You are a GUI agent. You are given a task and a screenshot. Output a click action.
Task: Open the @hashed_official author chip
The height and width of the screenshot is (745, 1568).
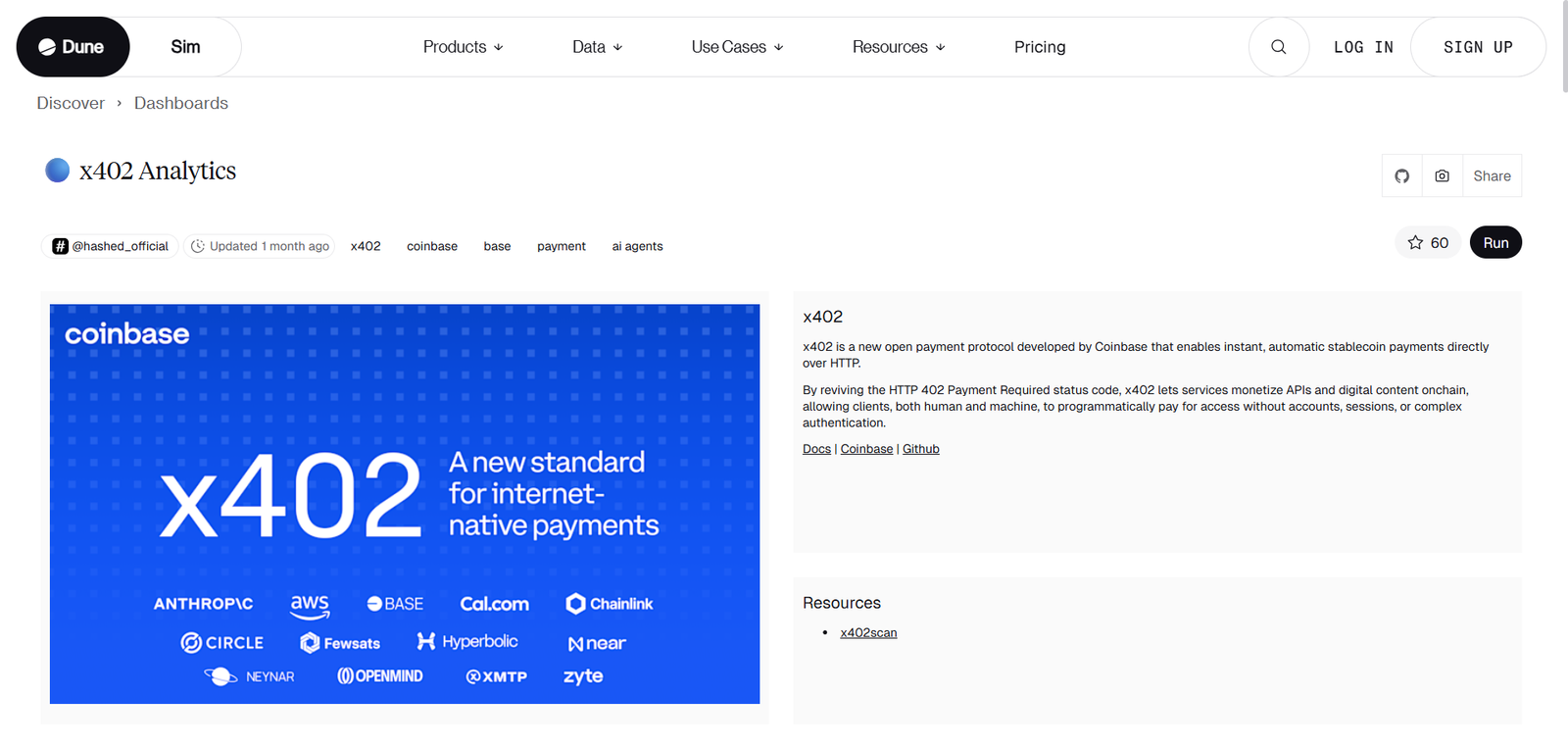pos(110,246)
